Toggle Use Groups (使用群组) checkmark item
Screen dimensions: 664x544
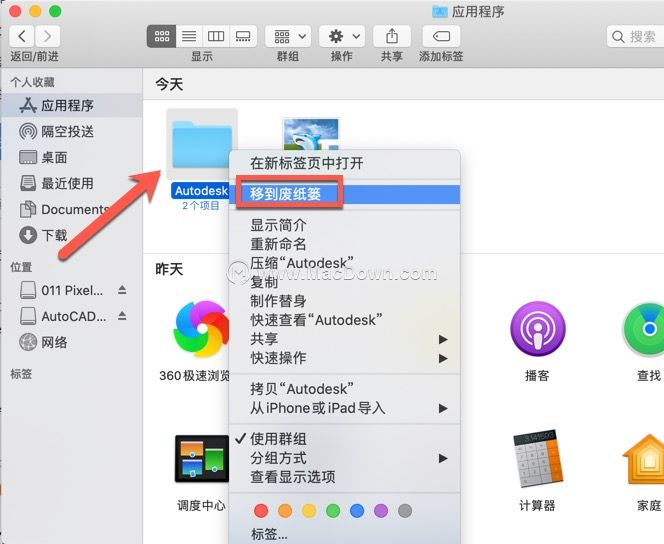344,439
